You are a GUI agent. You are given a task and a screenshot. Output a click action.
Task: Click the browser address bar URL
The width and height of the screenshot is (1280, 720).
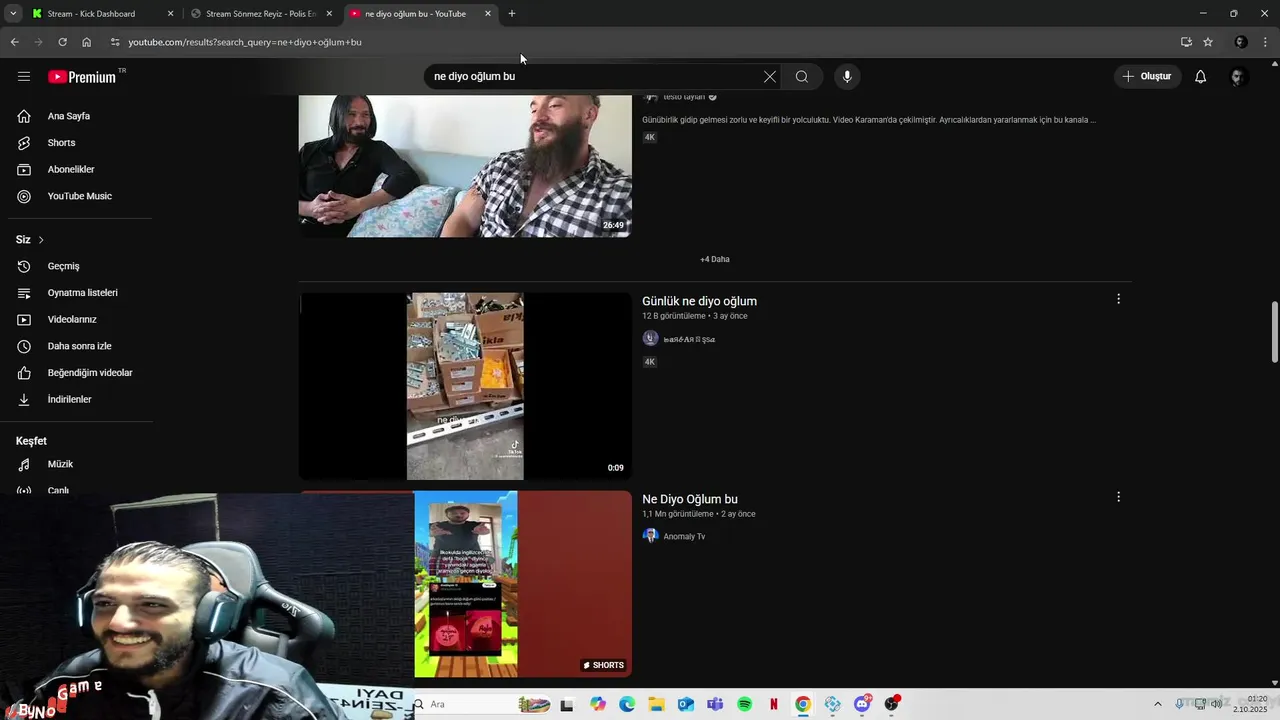click(x=245, y=42)
